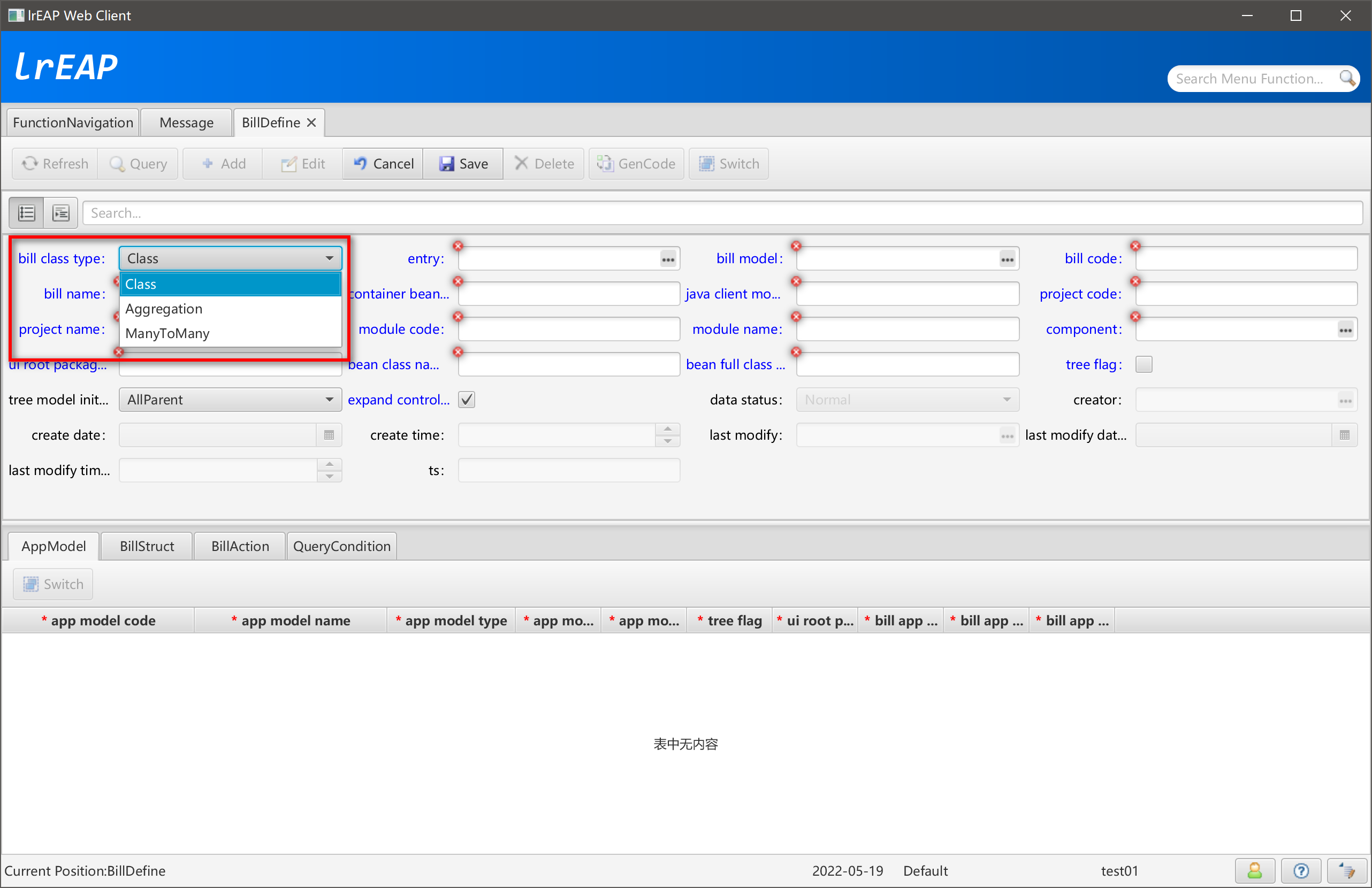Cancel the current edit

tap(383, 164)
